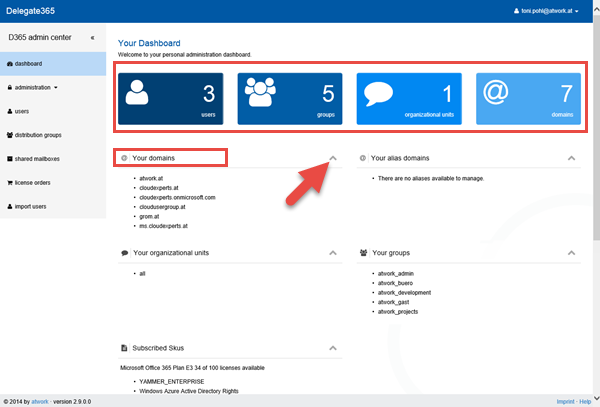Click the dashboard gauge icon
The width and height of the screenshot is (600, 407).
point(10,63)
